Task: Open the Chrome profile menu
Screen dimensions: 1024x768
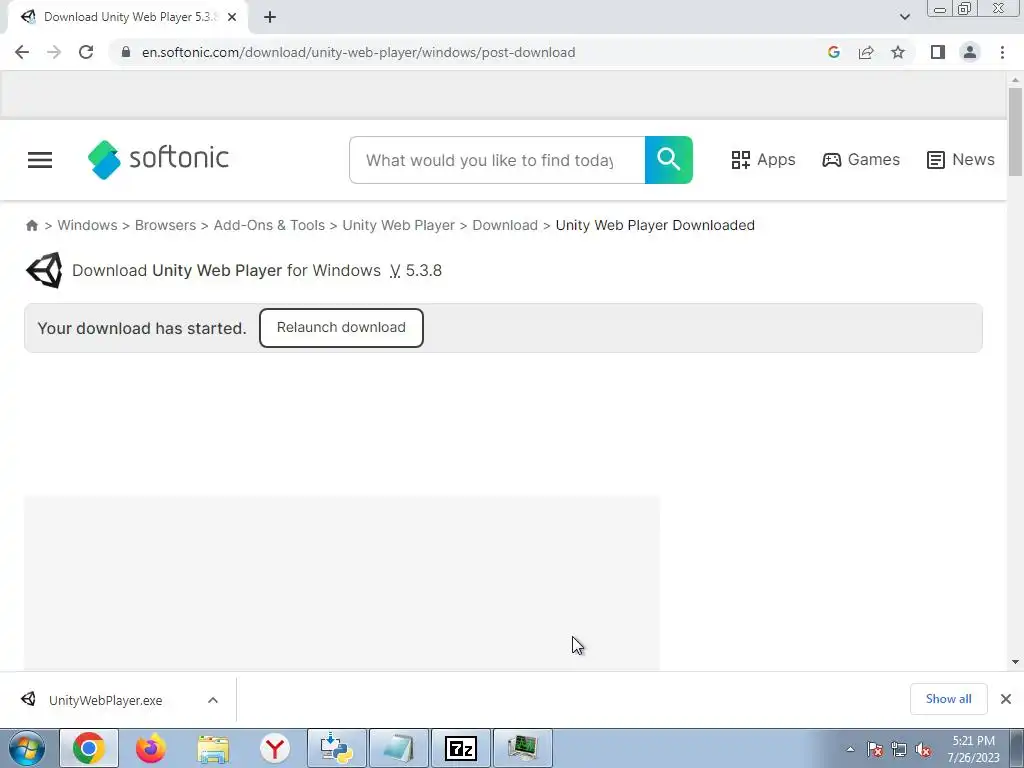Action: [x=970, y=52]
